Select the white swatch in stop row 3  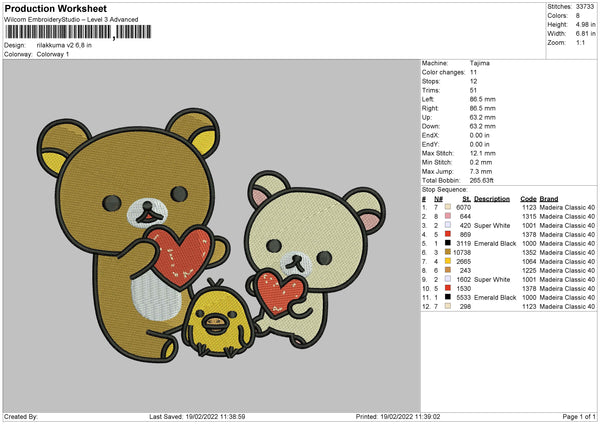pos(448,225)
